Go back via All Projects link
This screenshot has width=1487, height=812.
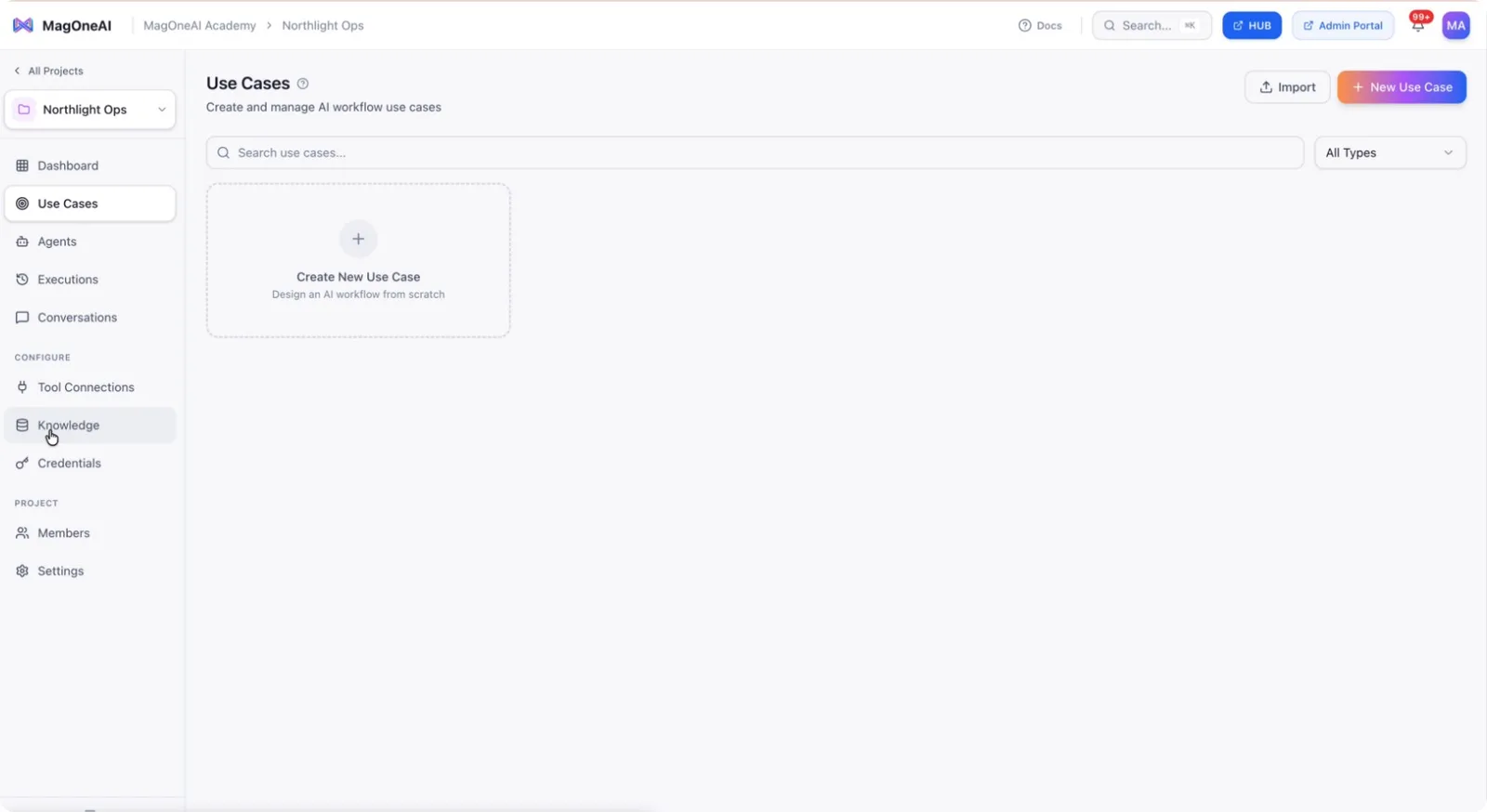[48, 71]
